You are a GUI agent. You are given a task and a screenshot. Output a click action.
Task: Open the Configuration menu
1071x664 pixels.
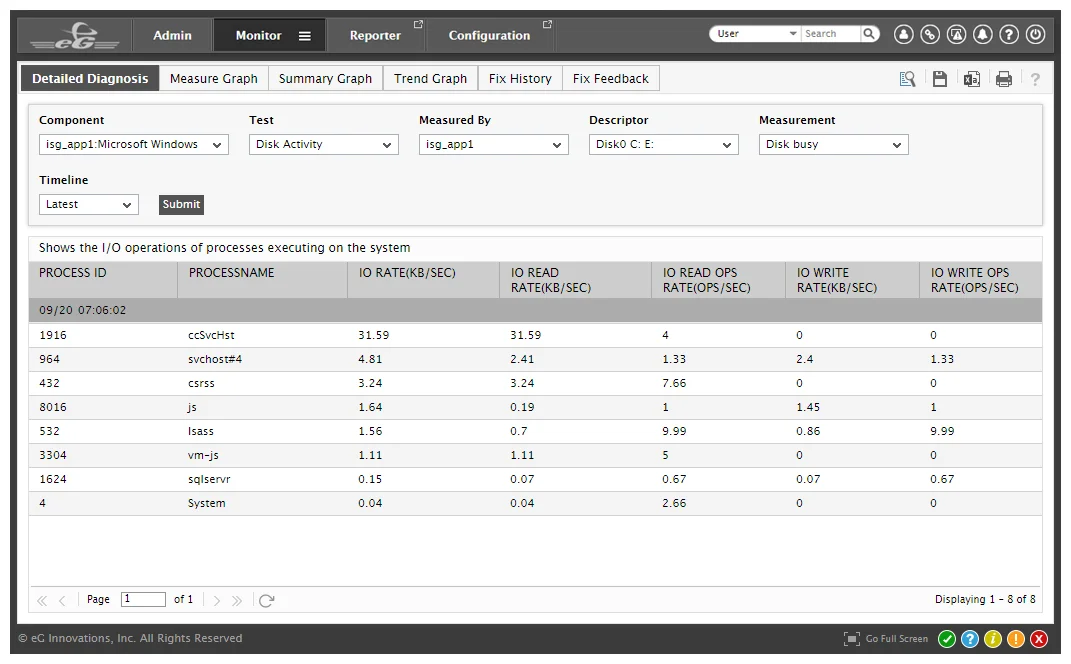click(x=489, y=36)
